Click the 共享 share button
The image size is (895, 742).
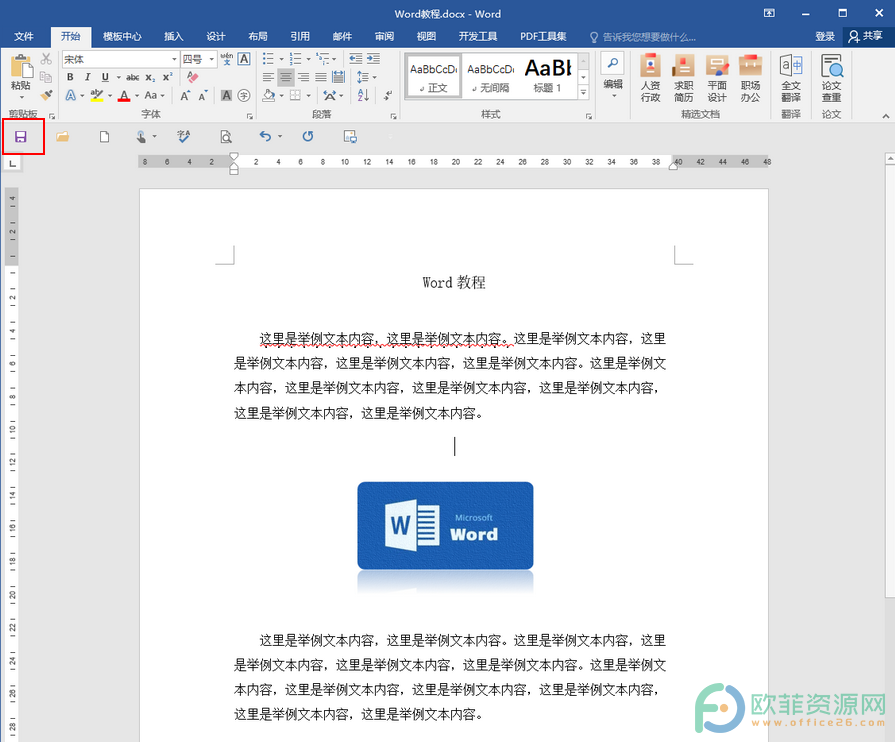pyautogui.click(x=866, y=36)
